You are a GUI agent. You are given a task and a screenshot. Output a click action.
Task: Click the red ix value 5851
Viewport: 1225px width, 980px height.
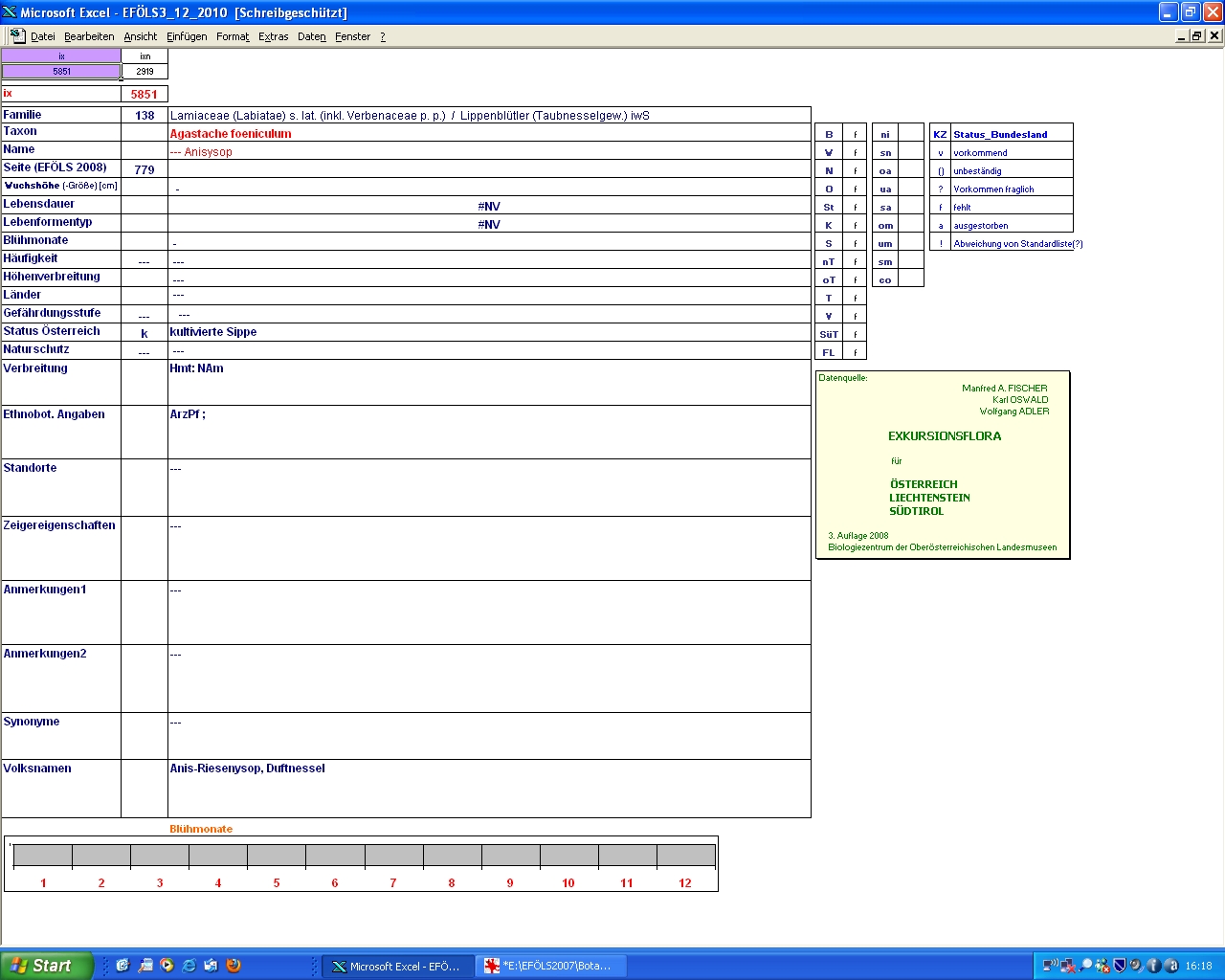(145, 94)
